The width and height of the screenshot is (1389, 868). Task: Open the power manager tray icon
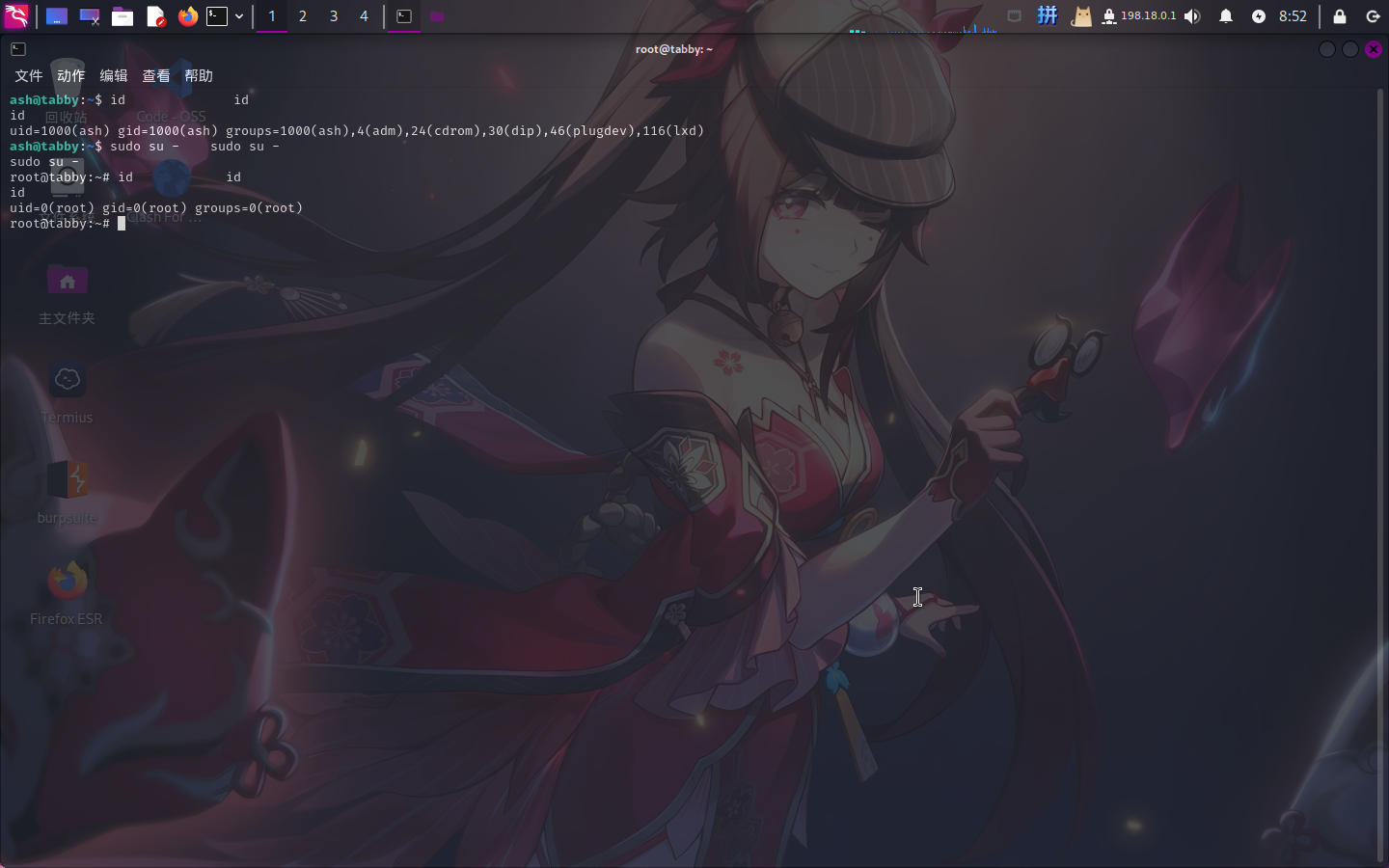coord(1259,16)
